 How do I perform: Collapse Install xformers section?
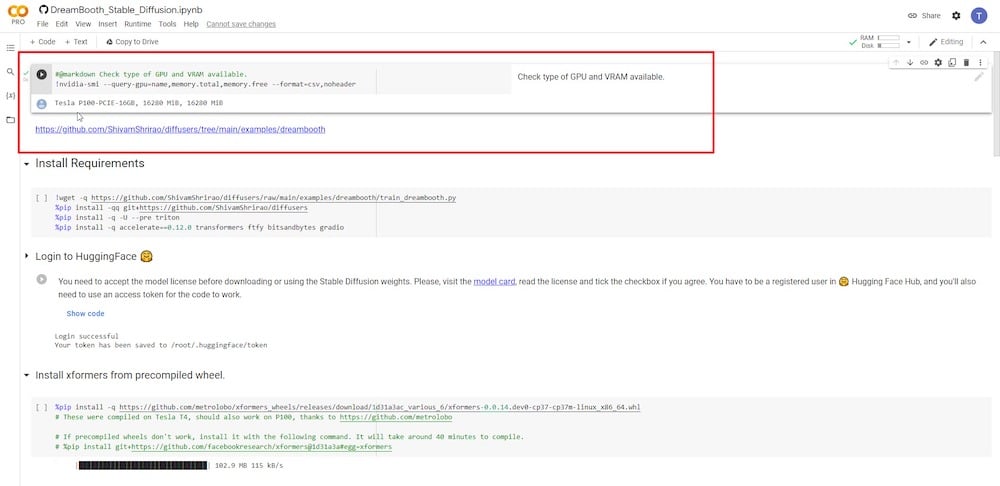tap(26, 376)
